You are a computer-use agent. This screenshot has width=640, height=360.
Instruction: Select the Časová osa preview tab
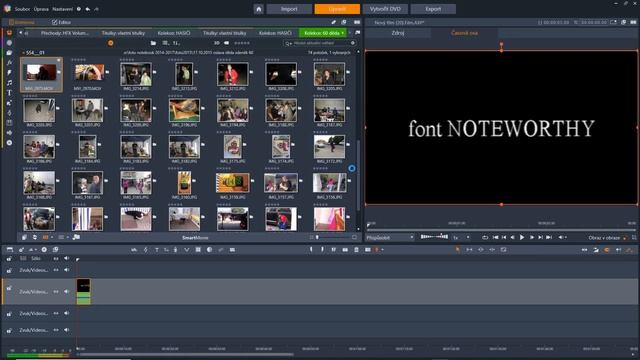tap(464, 33)
